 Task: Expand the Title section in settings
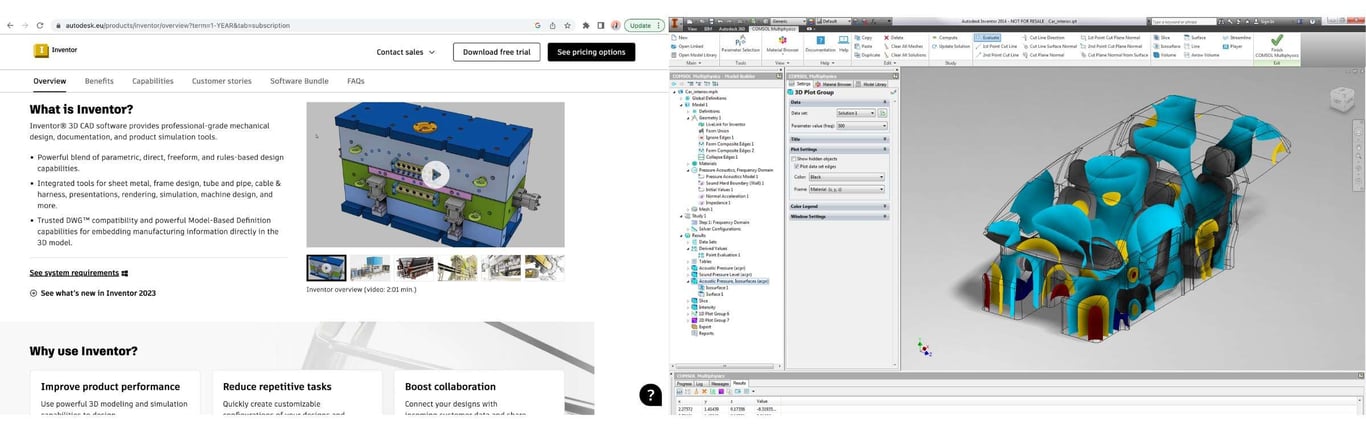pyautogui.click(x=839, y=139)
